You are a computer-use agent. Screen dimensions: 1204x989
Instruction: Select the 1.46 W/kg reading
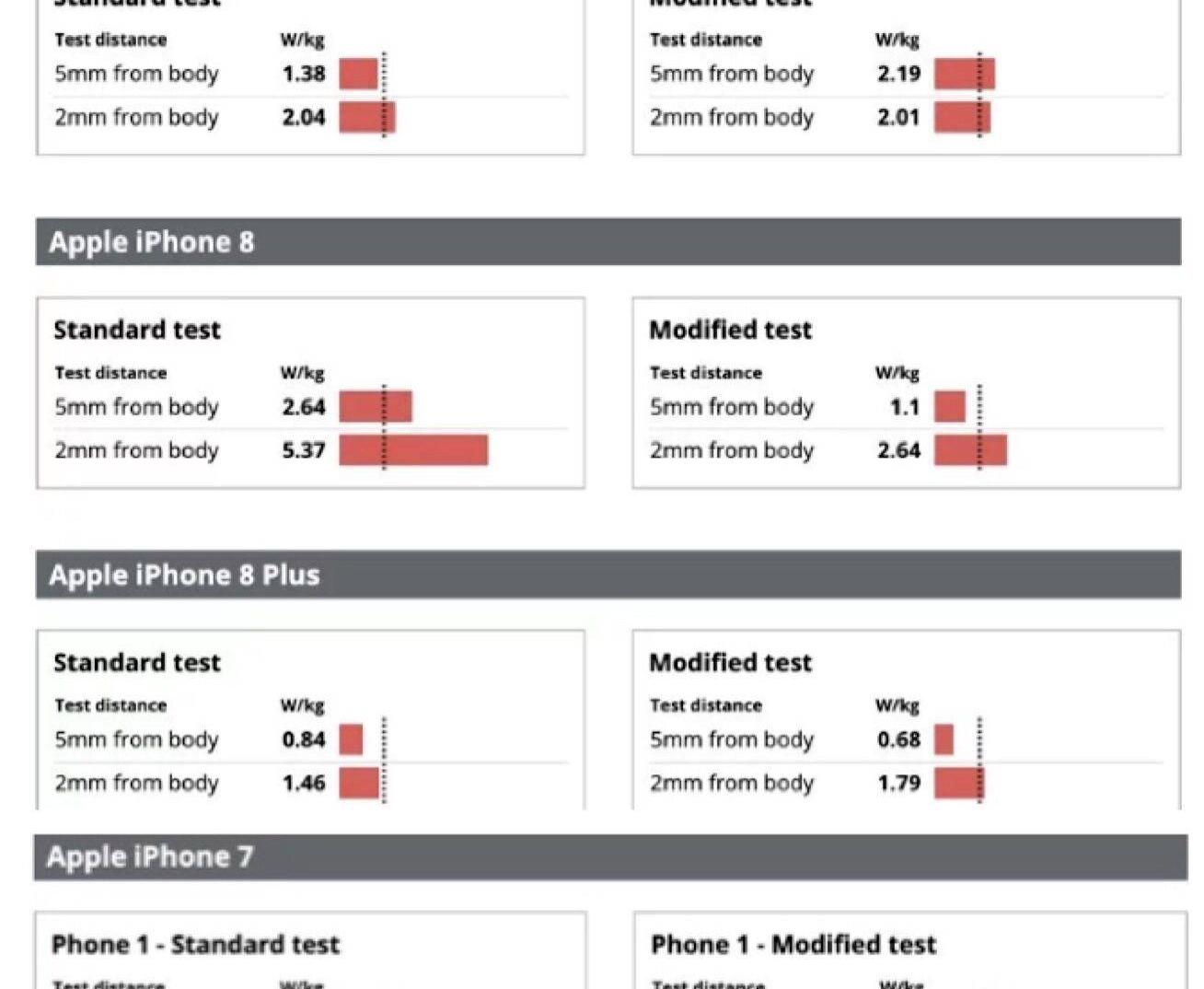[304, 783]
